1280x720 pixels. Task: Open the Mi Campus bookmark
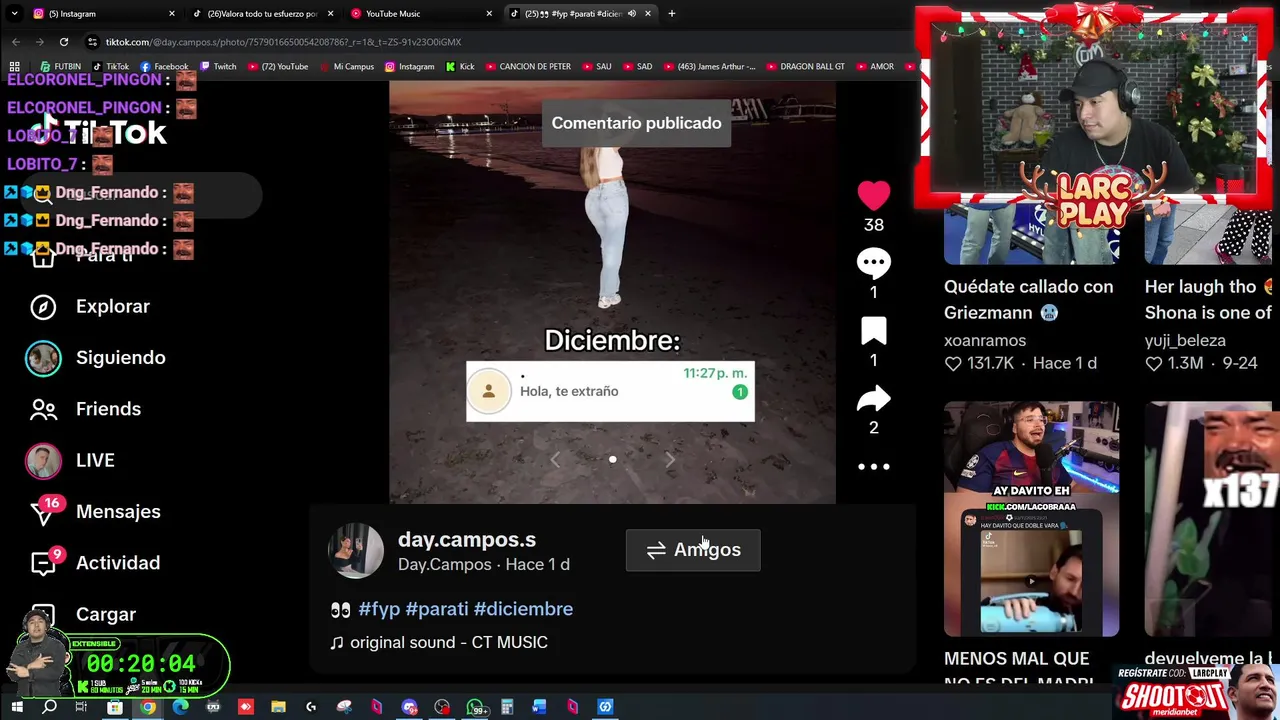pyautogui.click(x=346, y=67)
